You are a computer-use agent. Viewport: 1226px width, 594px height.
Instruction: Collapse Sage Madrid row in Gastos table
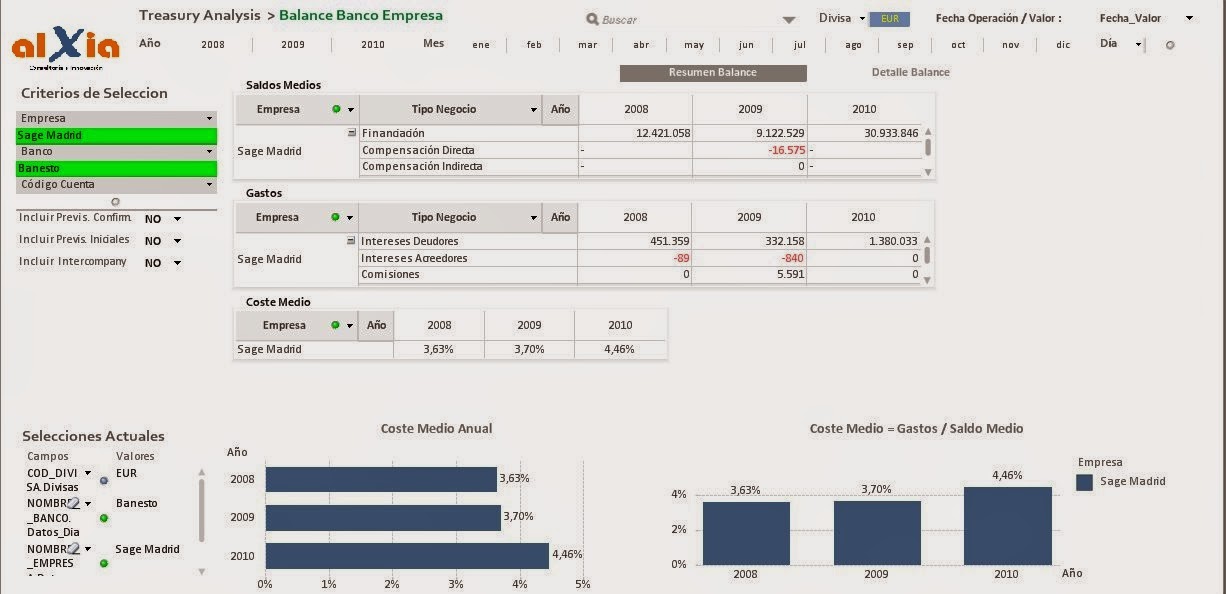[x=351, y=240]
